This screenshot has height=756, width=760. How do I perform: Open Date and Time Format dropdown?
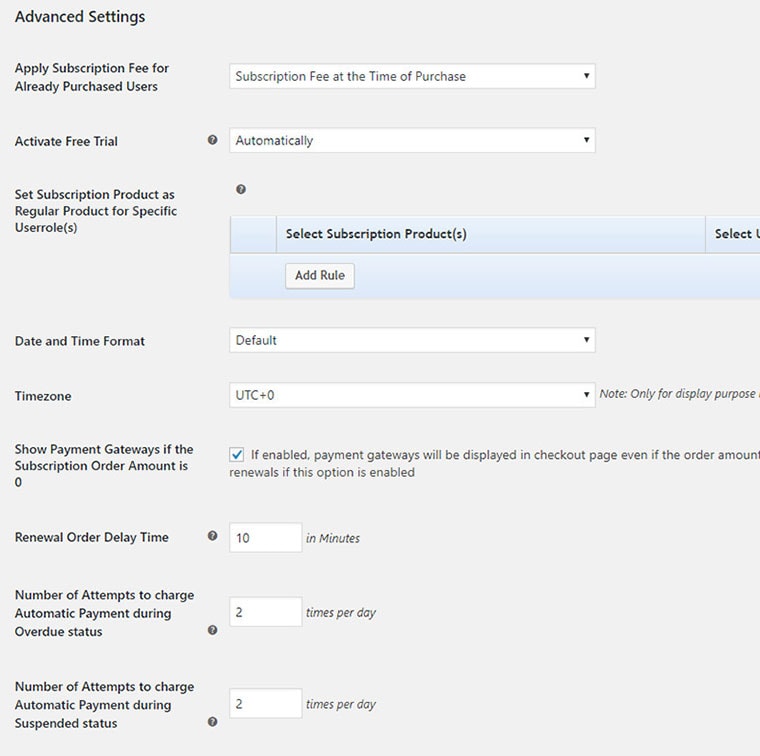tap(412, 341)
